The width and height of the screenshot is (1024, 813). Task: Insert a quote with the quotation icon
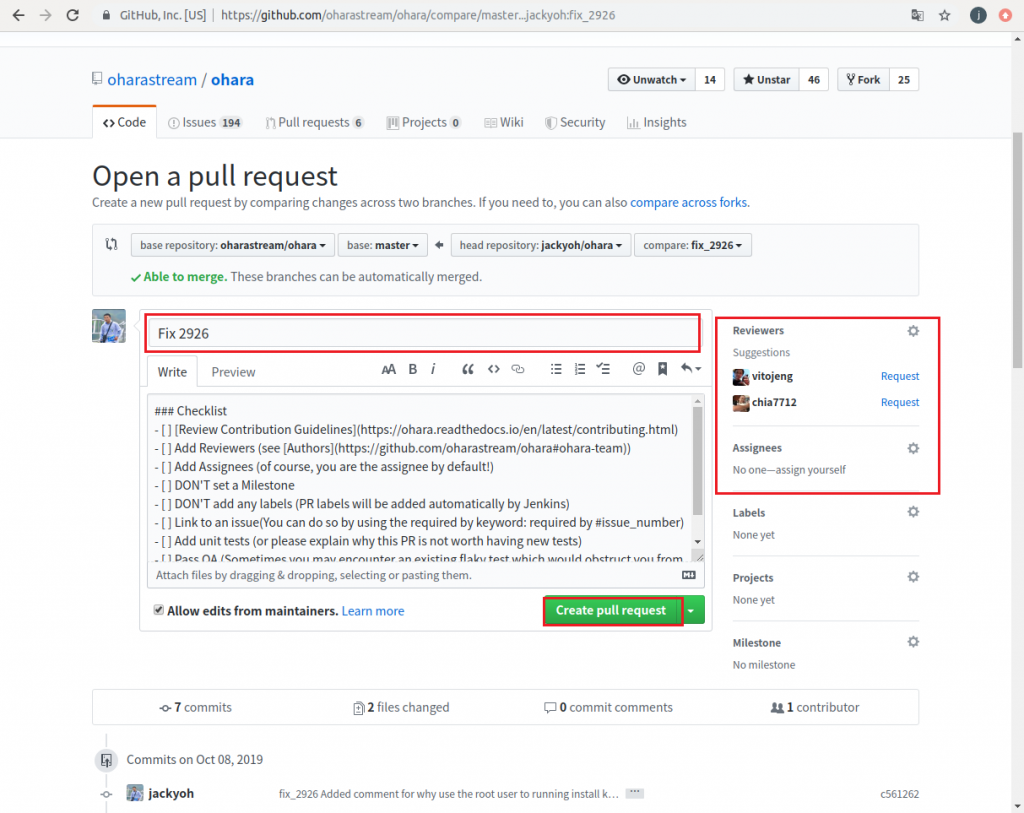(x=468, y=370)
